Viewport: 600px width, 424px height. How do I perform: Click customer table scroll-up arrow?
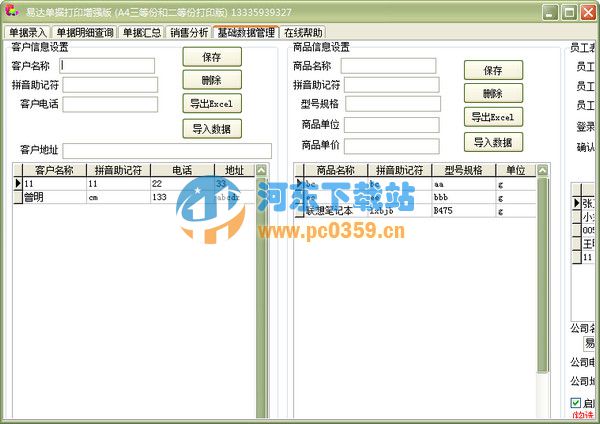pyautogui.click(x=261, y=170)
